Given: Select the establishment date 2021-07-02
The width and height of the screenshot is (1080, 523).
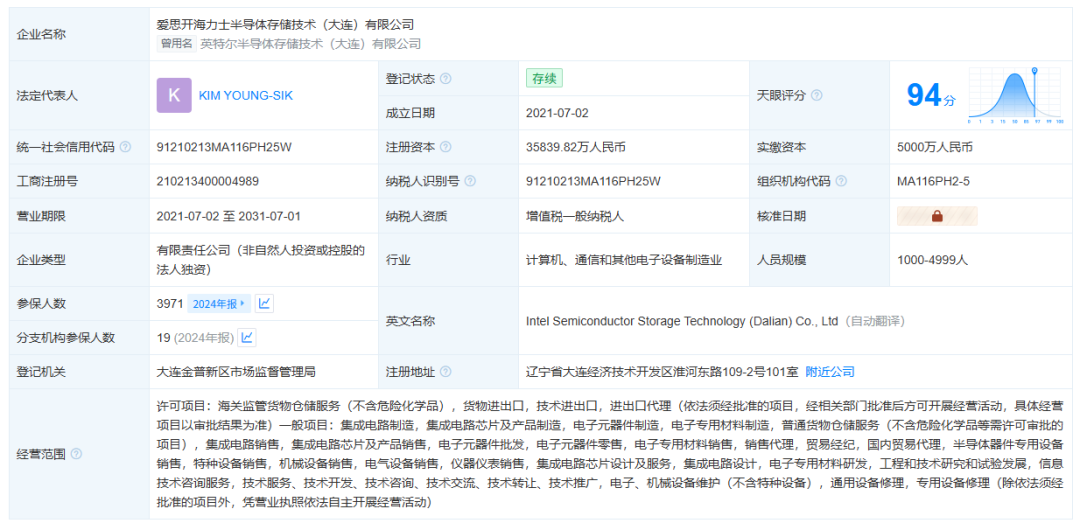Looking at the screenshot, I should [557, 113].
